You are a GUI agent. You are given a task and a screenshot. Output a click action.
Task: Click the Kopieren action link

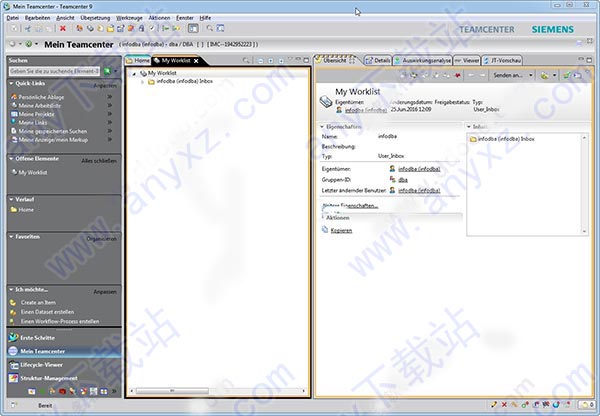point(341,231)
